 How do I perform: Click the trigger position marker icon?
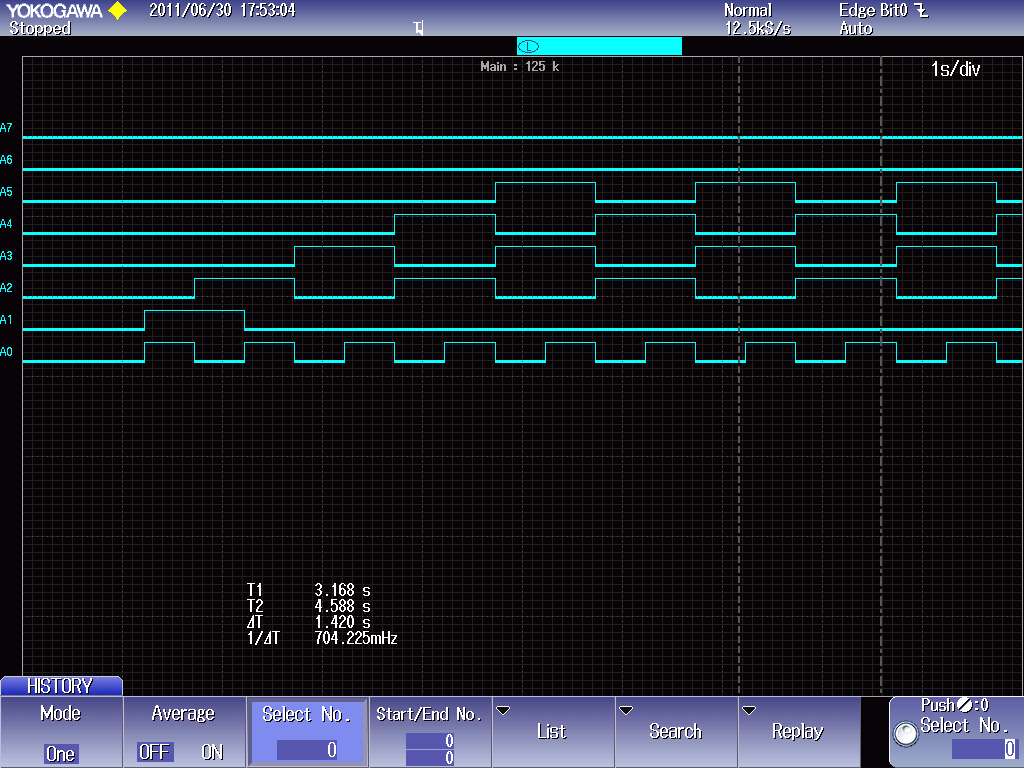[419, 27]
